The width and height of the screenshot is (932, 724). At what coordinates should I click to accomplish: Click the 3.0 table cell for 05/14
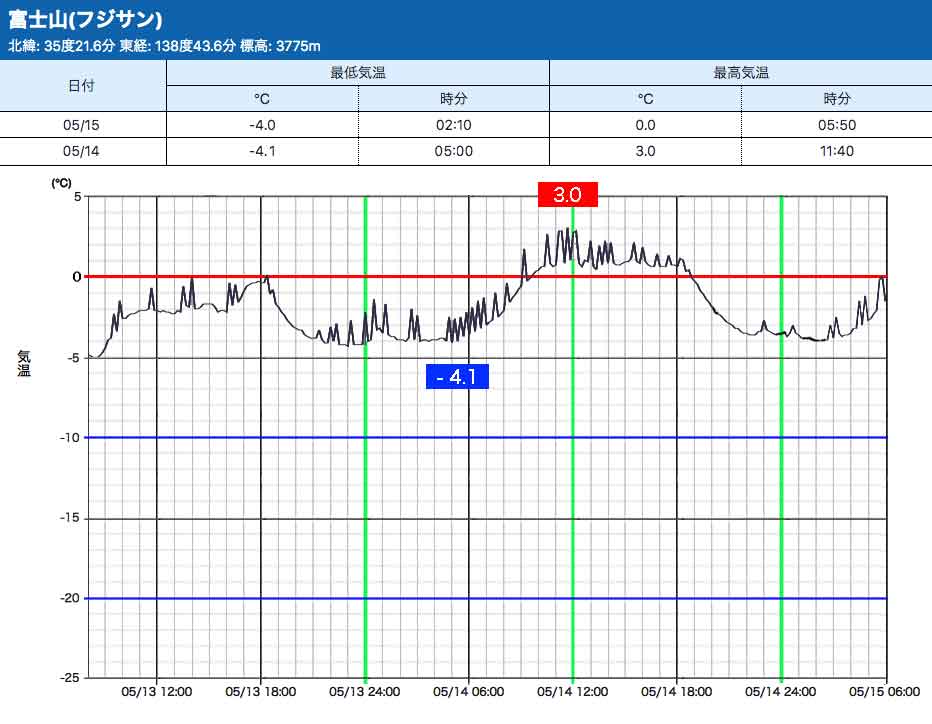646,151
